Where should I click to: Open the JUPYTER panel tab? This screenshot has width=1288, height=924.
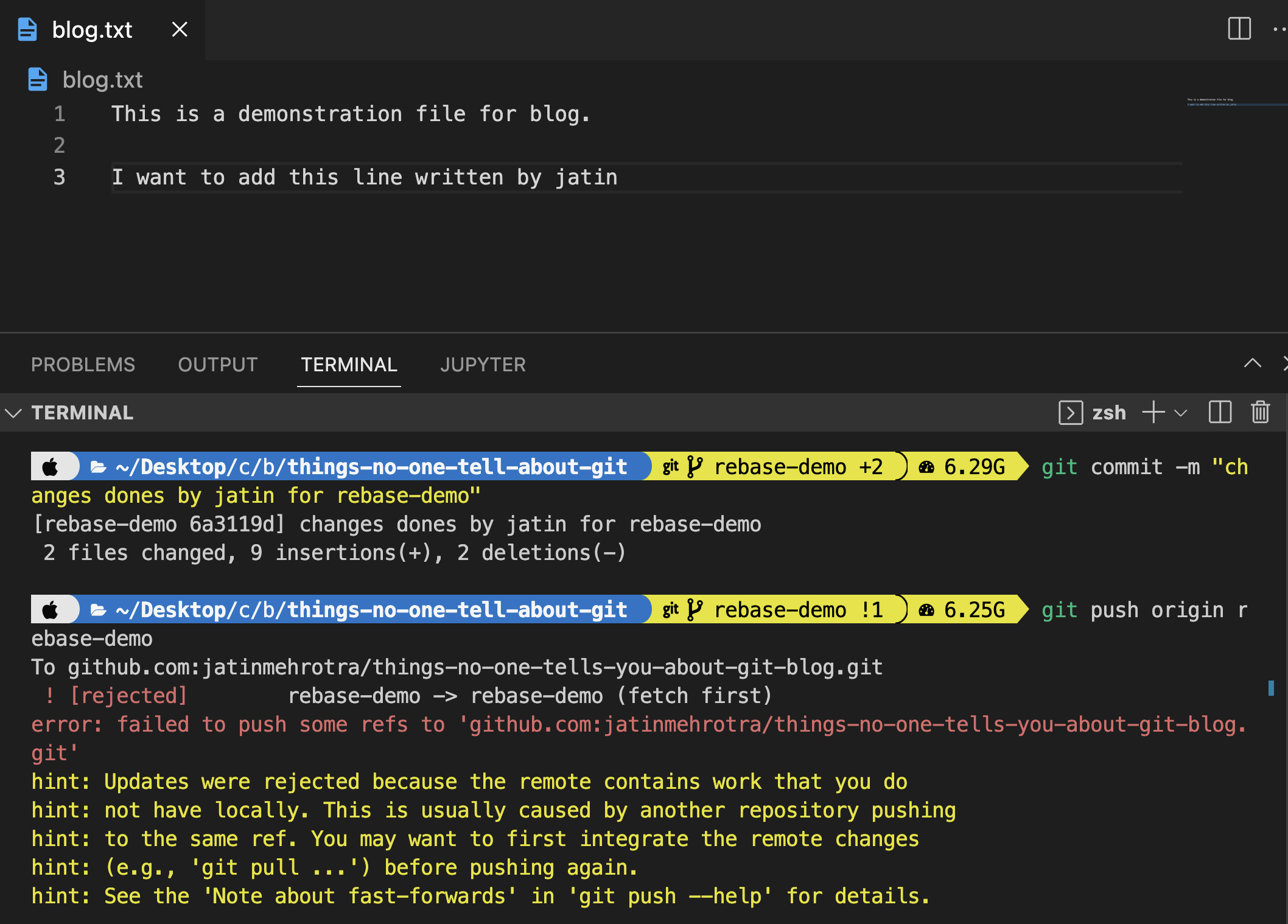point(483,365)
